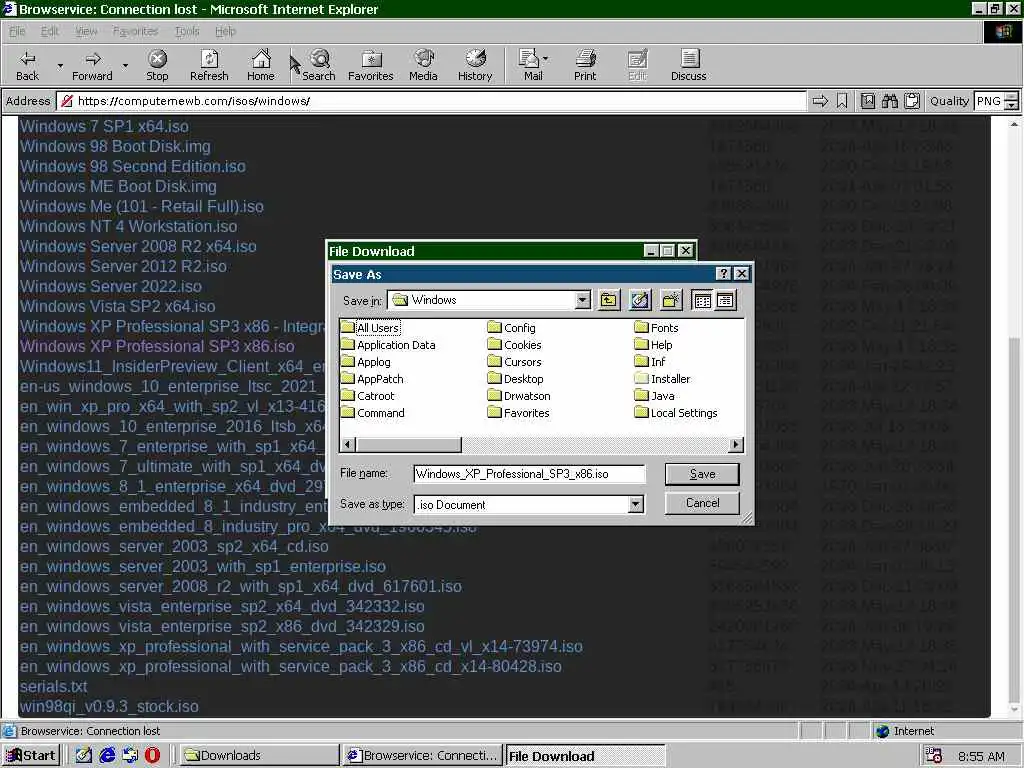Click the Print toolbar icon

point(585,65)
